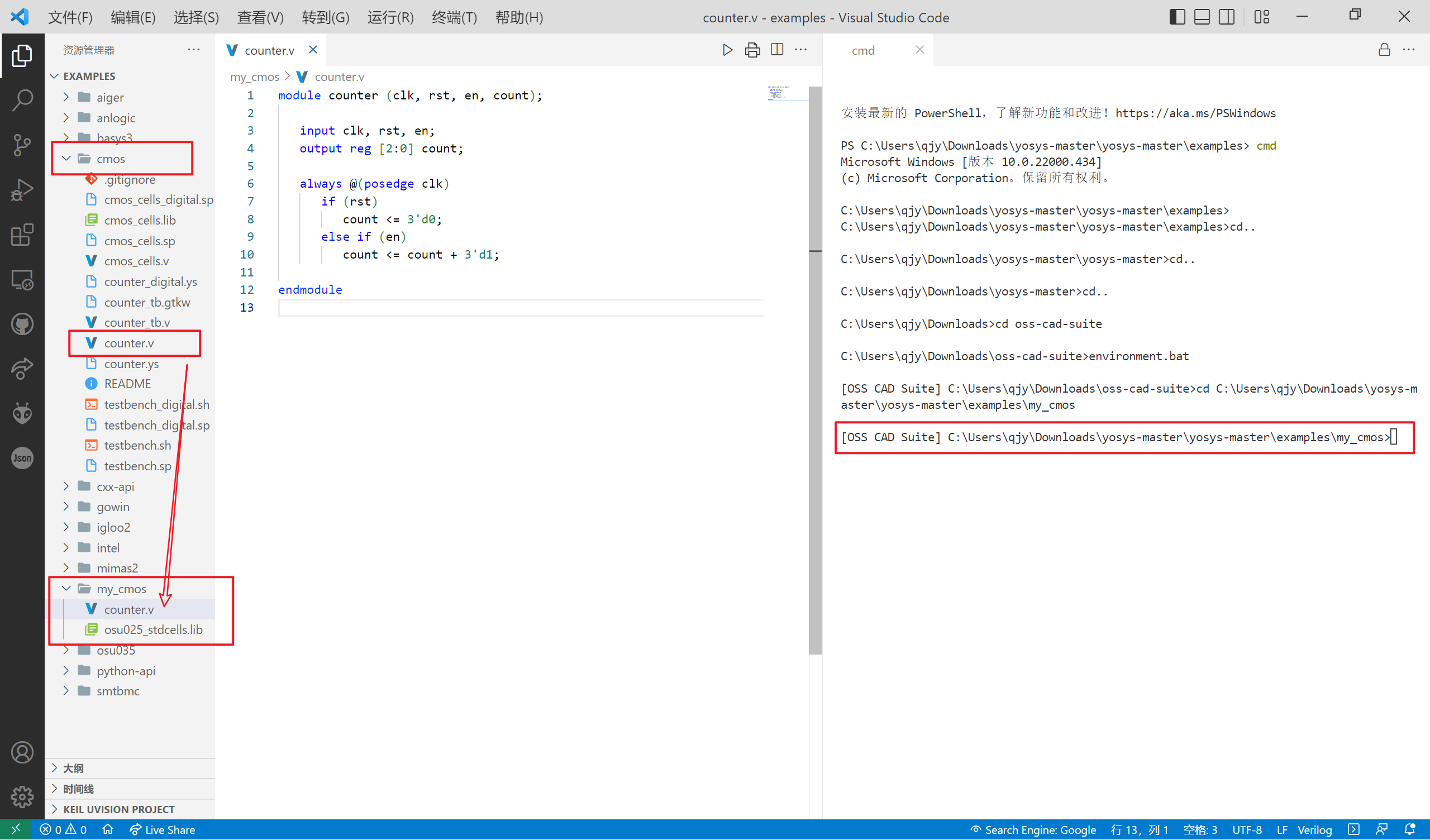1430x840 pixels.
Task: Open the Extensions view
Action: (22, 235)
